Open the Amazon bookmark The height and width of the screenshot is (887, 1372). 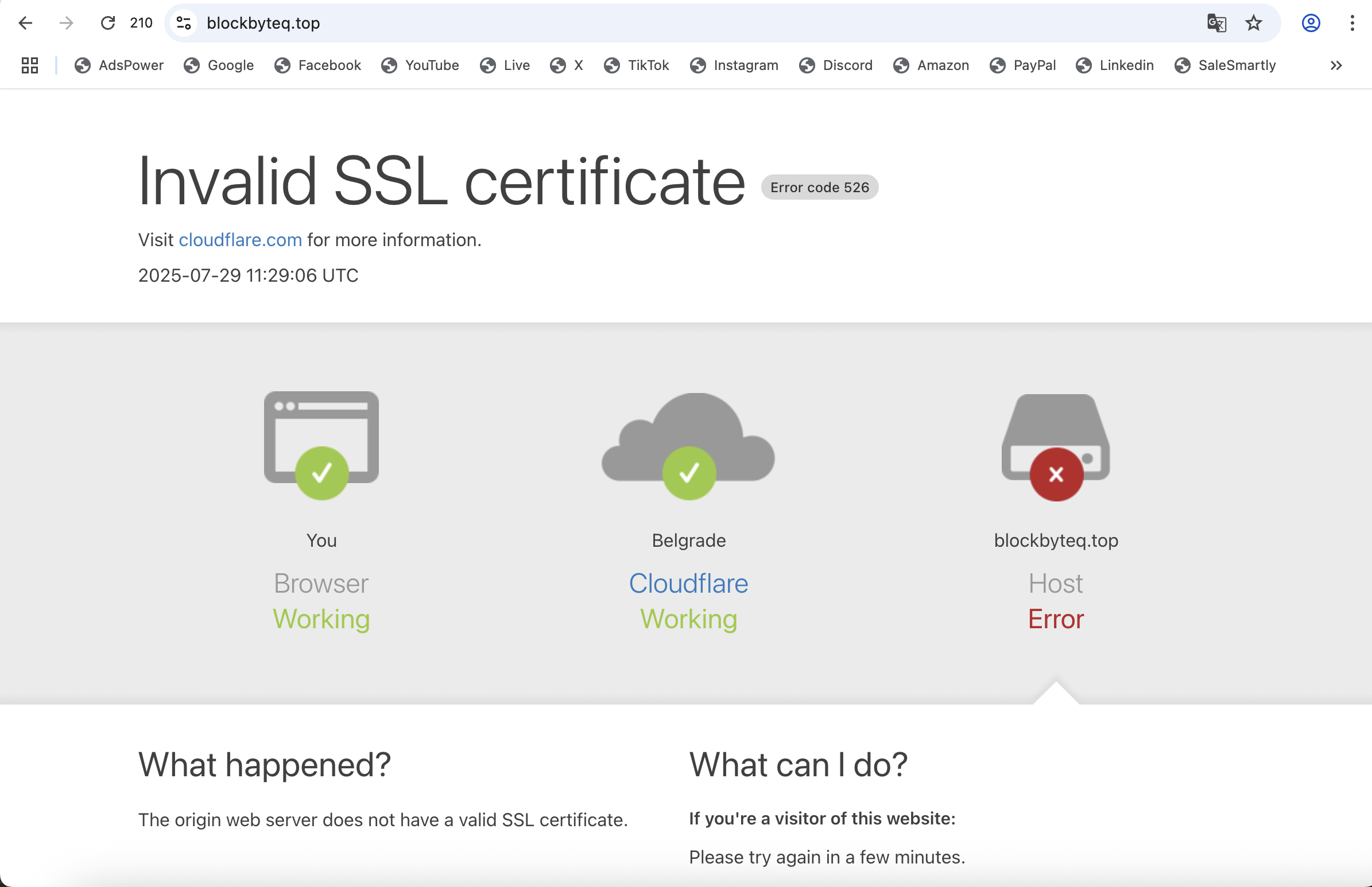(x=931, y=65)
